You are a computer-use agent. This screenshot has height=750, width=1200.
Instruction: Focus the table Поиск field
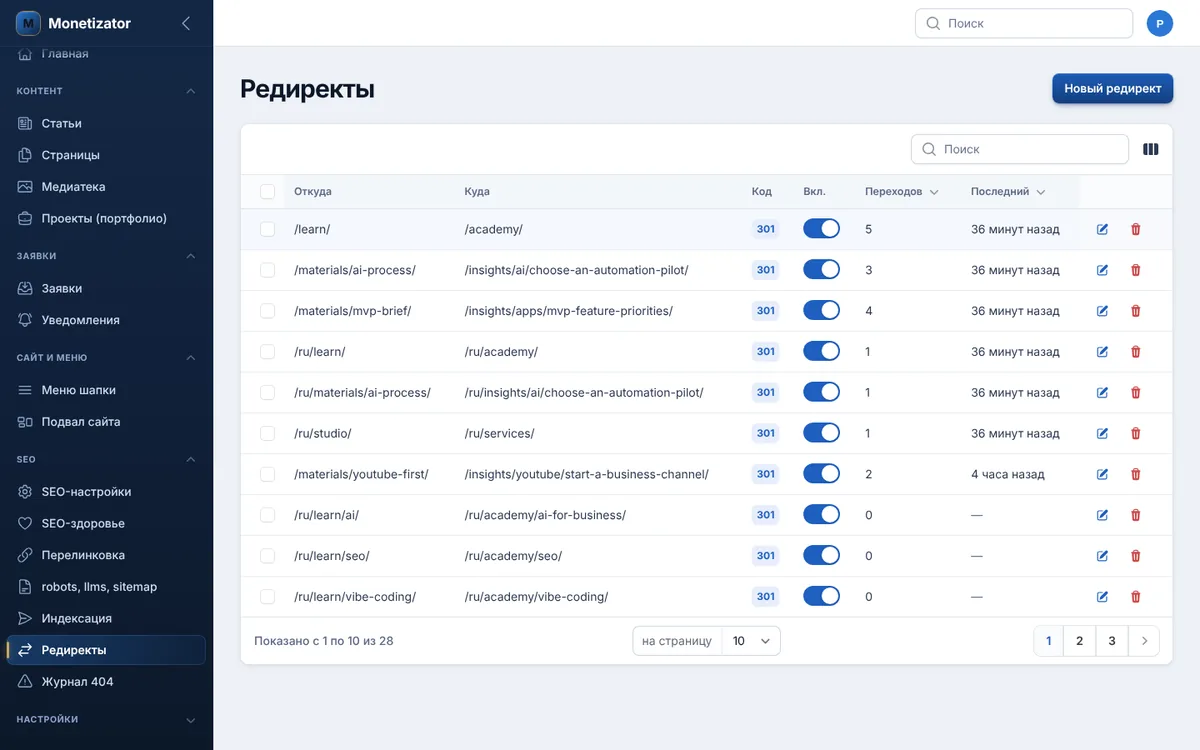pyautogui.click(x=1020, y=149)
